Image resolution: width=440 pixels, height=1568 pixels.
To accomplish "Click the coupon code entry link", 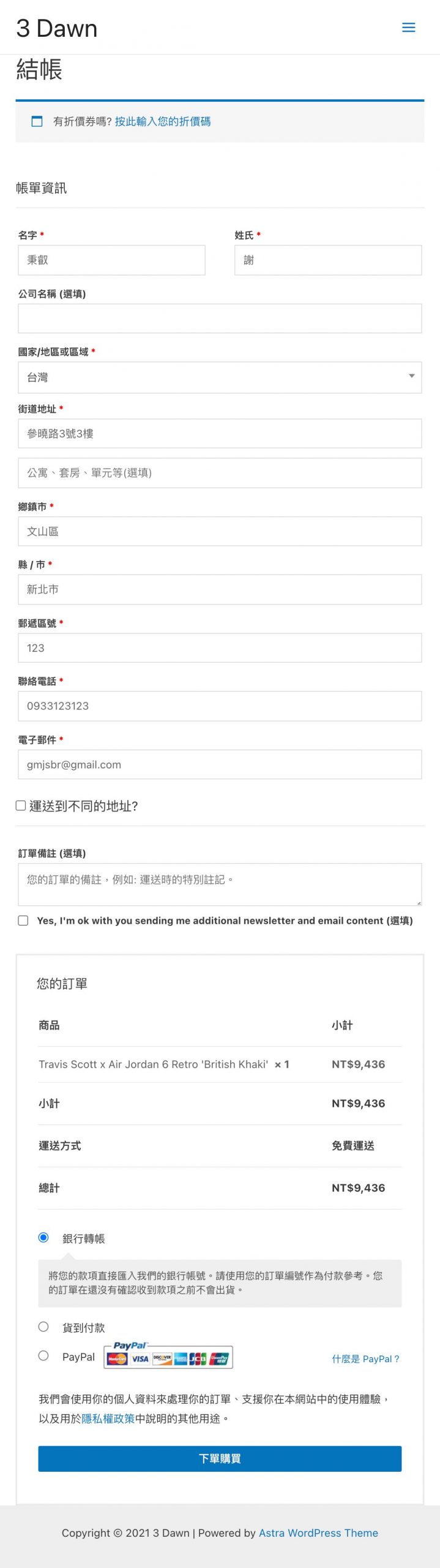I will (163, 121).
